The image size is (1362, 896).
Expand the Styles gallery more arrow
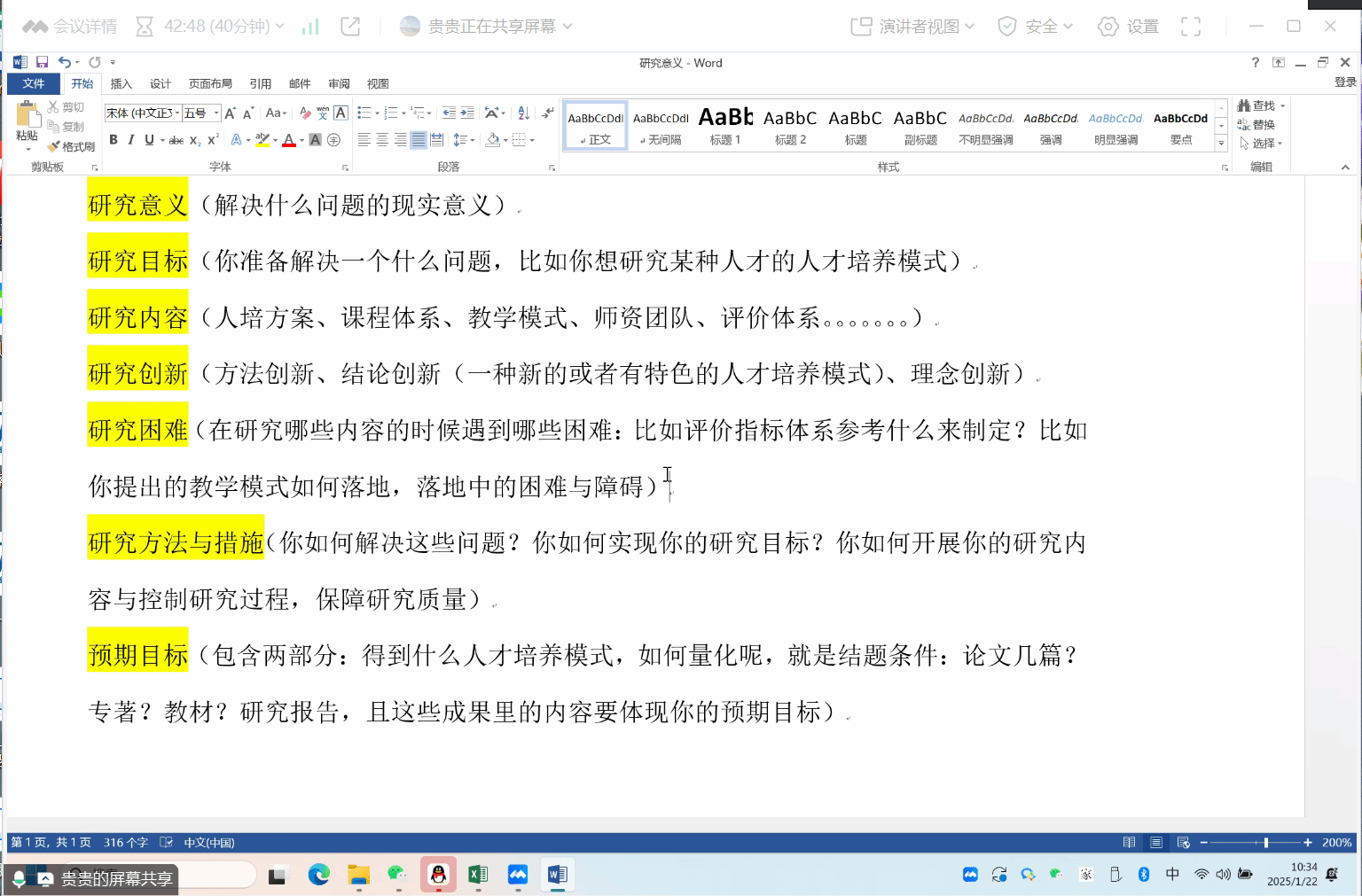coord(1221,143)
